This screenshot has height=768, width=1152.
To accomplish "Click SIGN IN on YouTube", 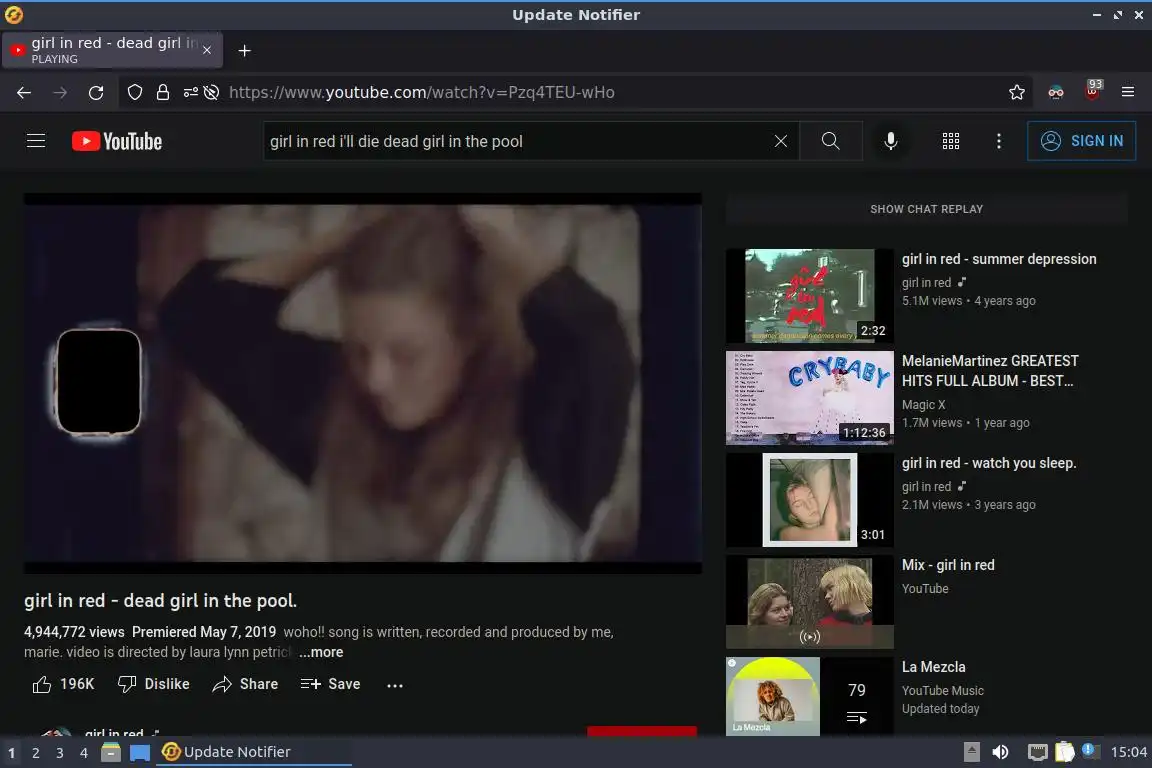I will coord(1081,140).
